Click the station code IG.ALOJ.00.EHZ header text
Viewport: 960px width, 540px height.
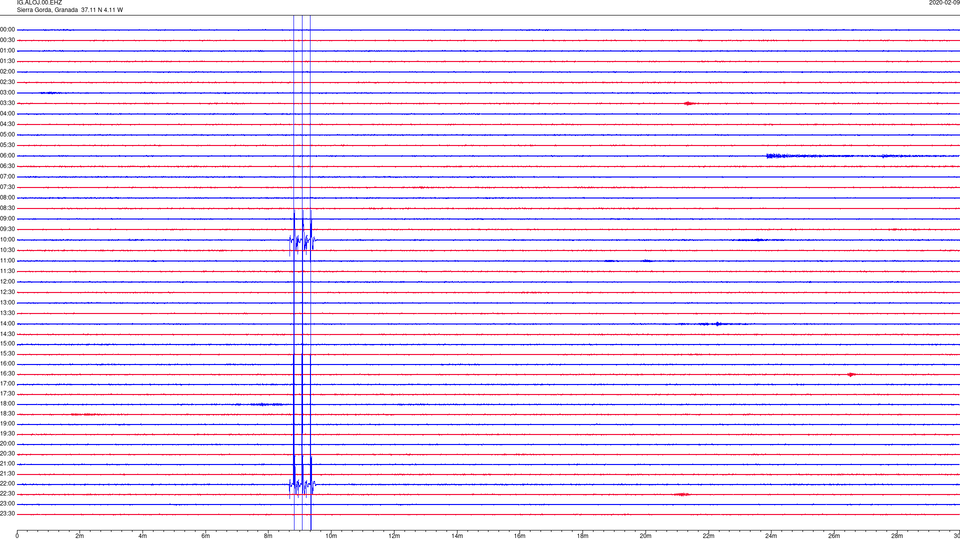pyautogui.click(x=39, y=2)
